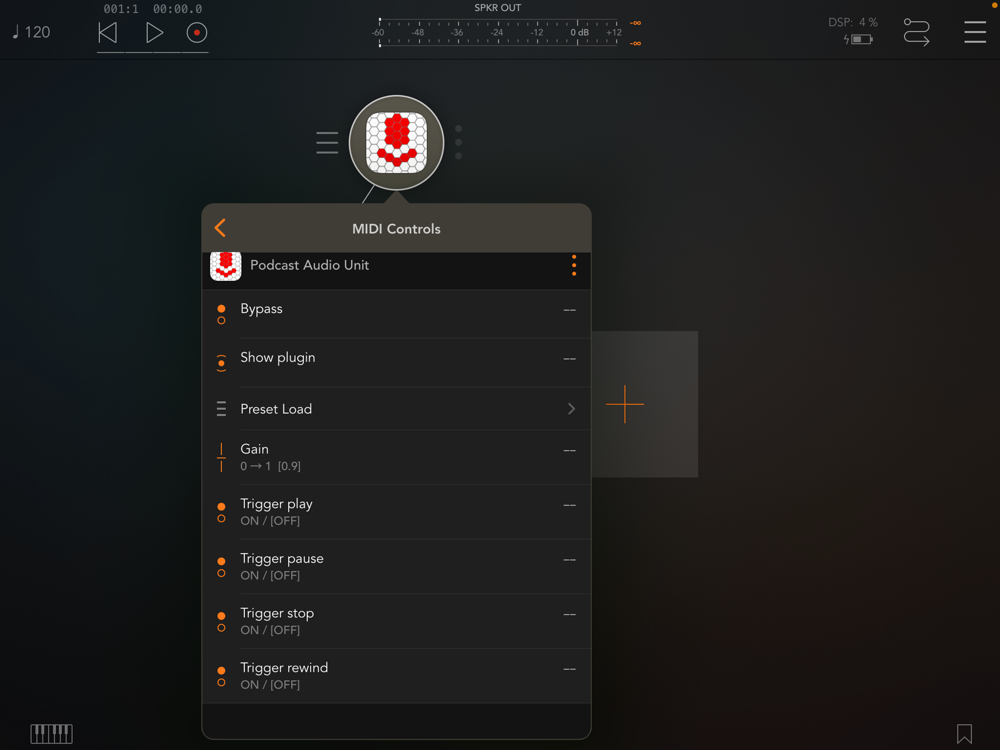Start playback with the Play button
This screenshot has height=750, width=1000.
coord(154,33)
